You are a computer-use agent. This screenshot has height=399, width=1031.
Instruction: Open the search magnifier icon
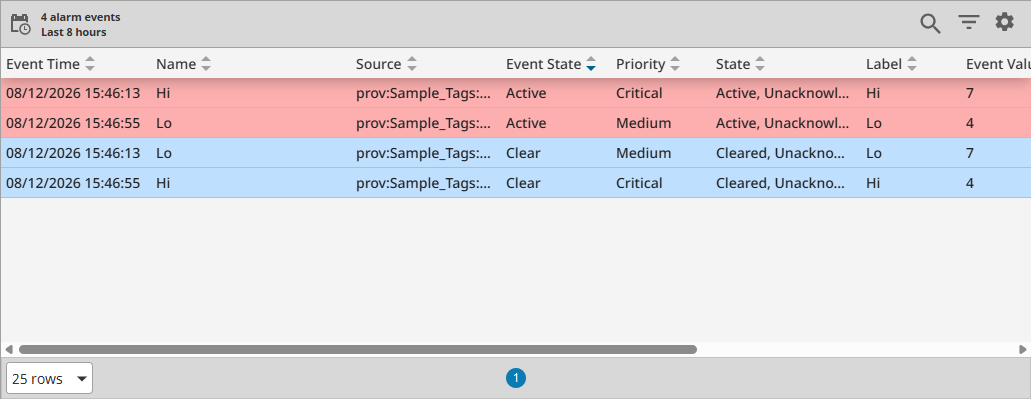(x=930, y=24)
